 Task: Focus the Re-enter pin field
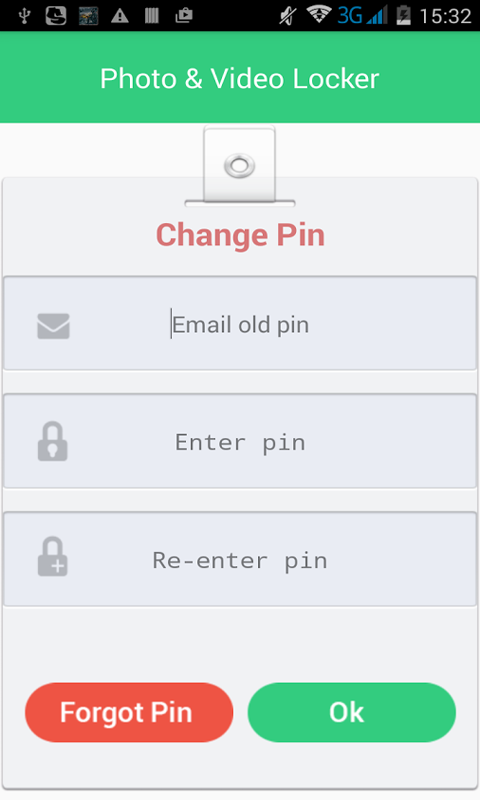[240, 559]
